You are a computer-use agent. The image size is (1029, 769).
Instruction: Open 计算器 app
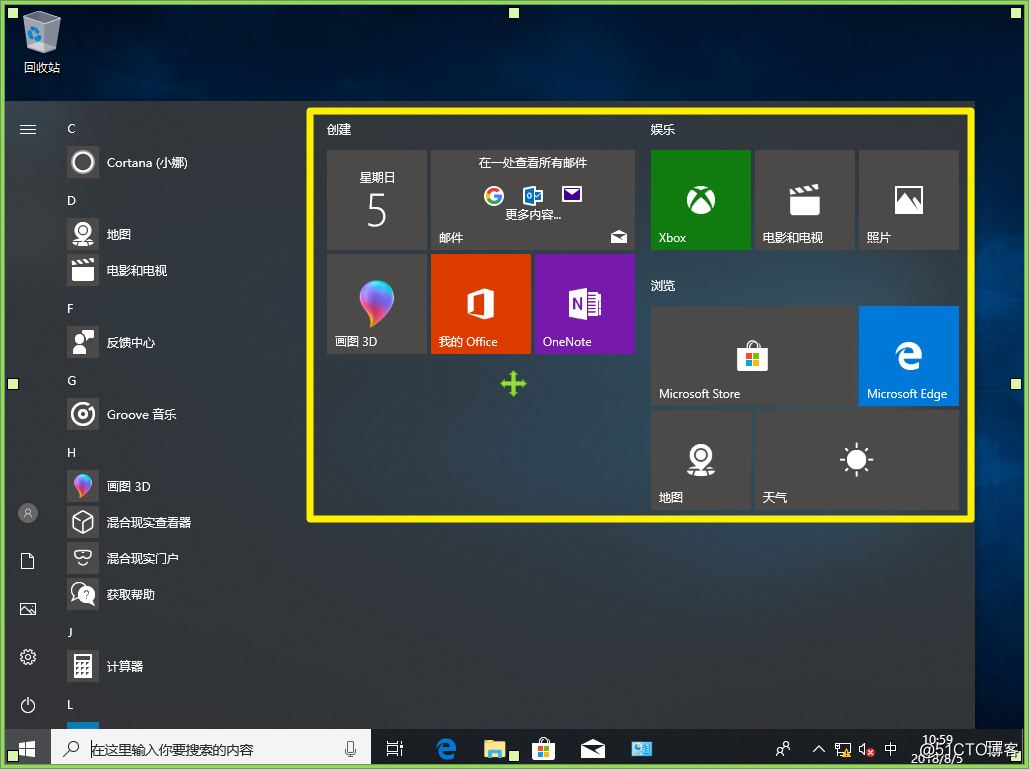(105, 666)
